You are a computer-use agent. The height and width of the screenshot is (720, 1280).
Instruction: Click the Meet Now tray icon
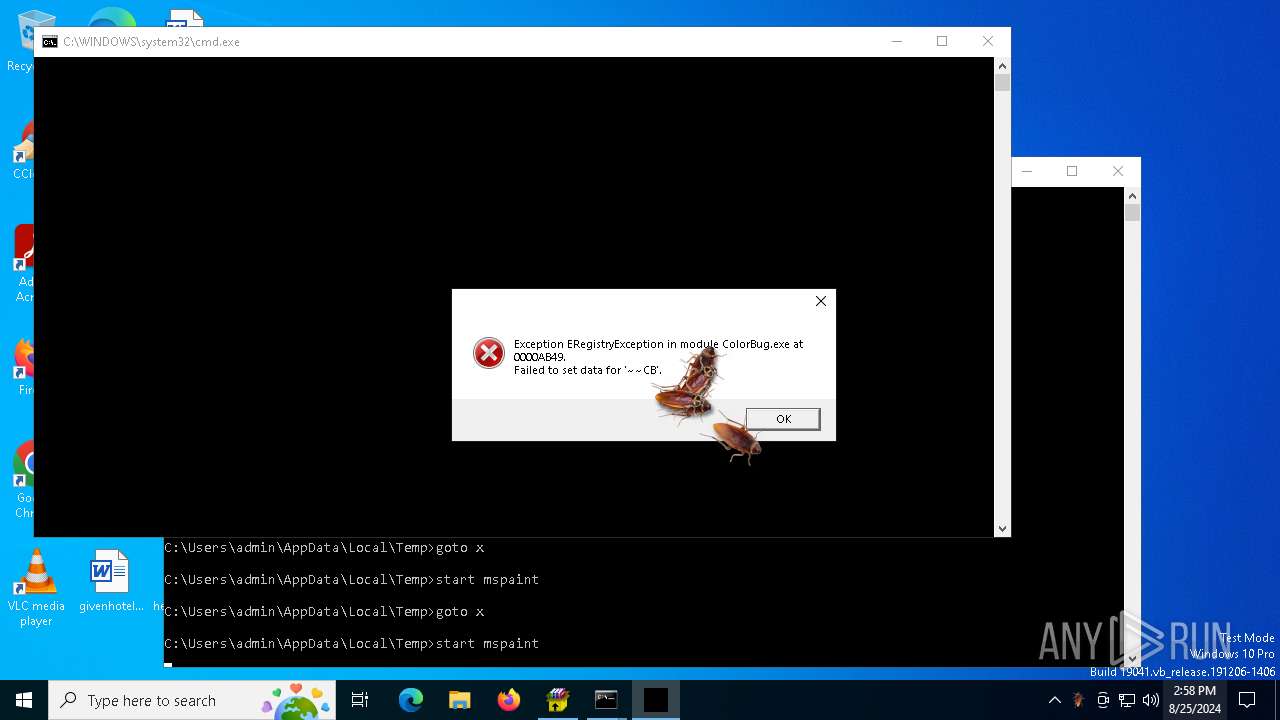click(1103, 700)
